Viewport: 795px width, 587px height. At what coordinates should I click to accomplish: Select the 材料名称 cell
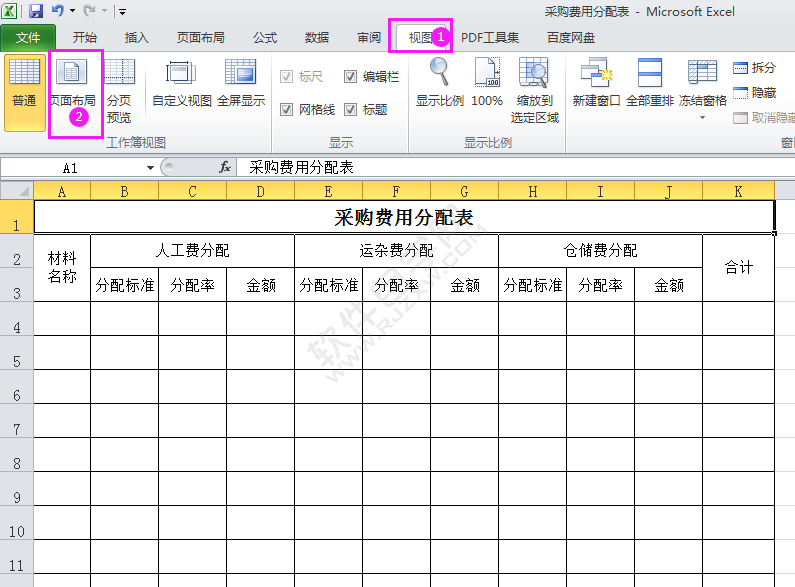62,268
